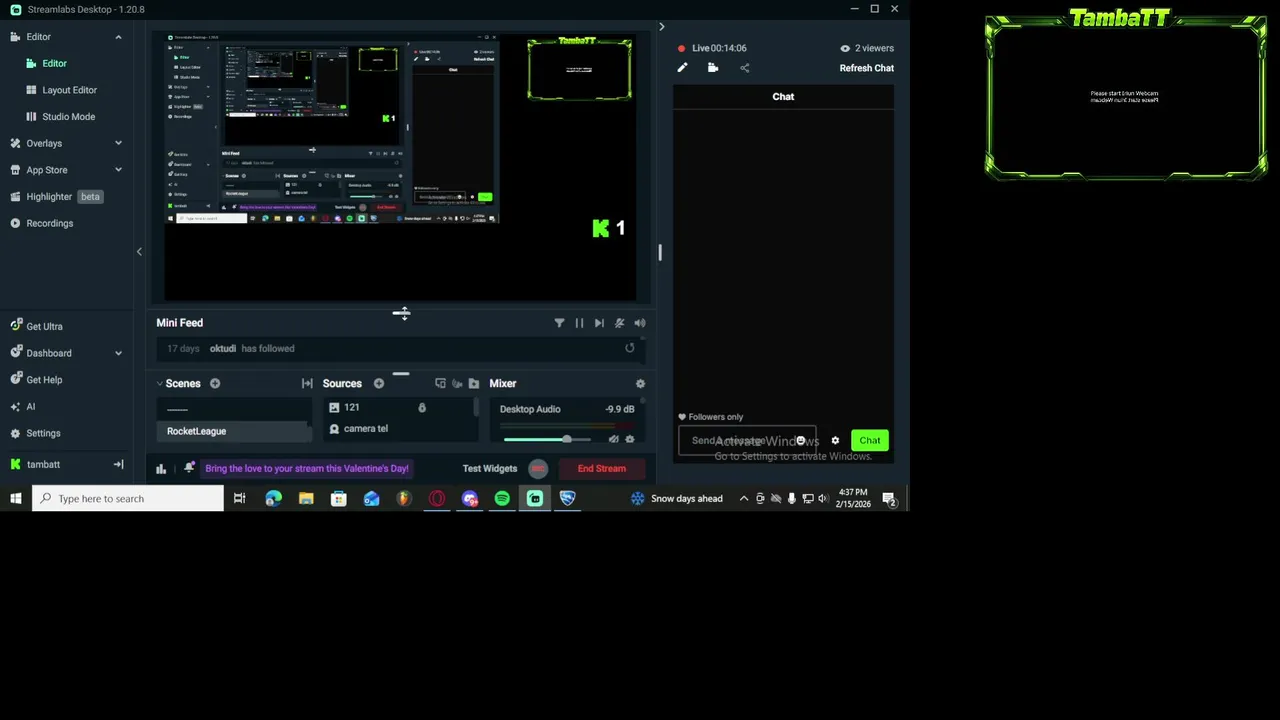The width and height of the screenshot is (1280, 720).
Task: Open notifications bell icon
Action: [189, 468]
